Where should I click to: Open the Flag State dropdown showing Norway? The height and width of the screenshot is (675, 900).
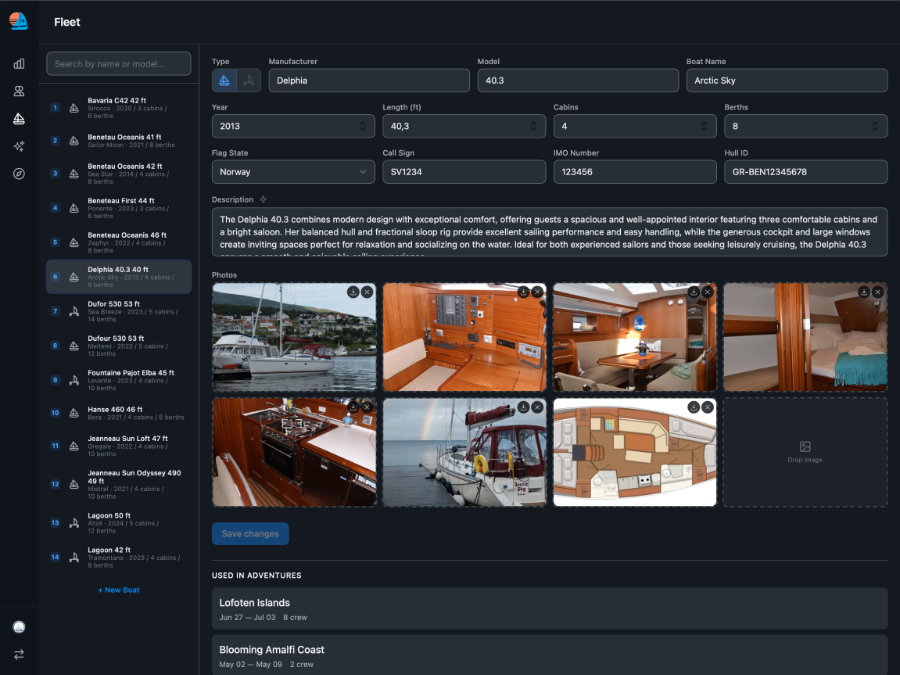pyautogui.click(x=293, y=172)
